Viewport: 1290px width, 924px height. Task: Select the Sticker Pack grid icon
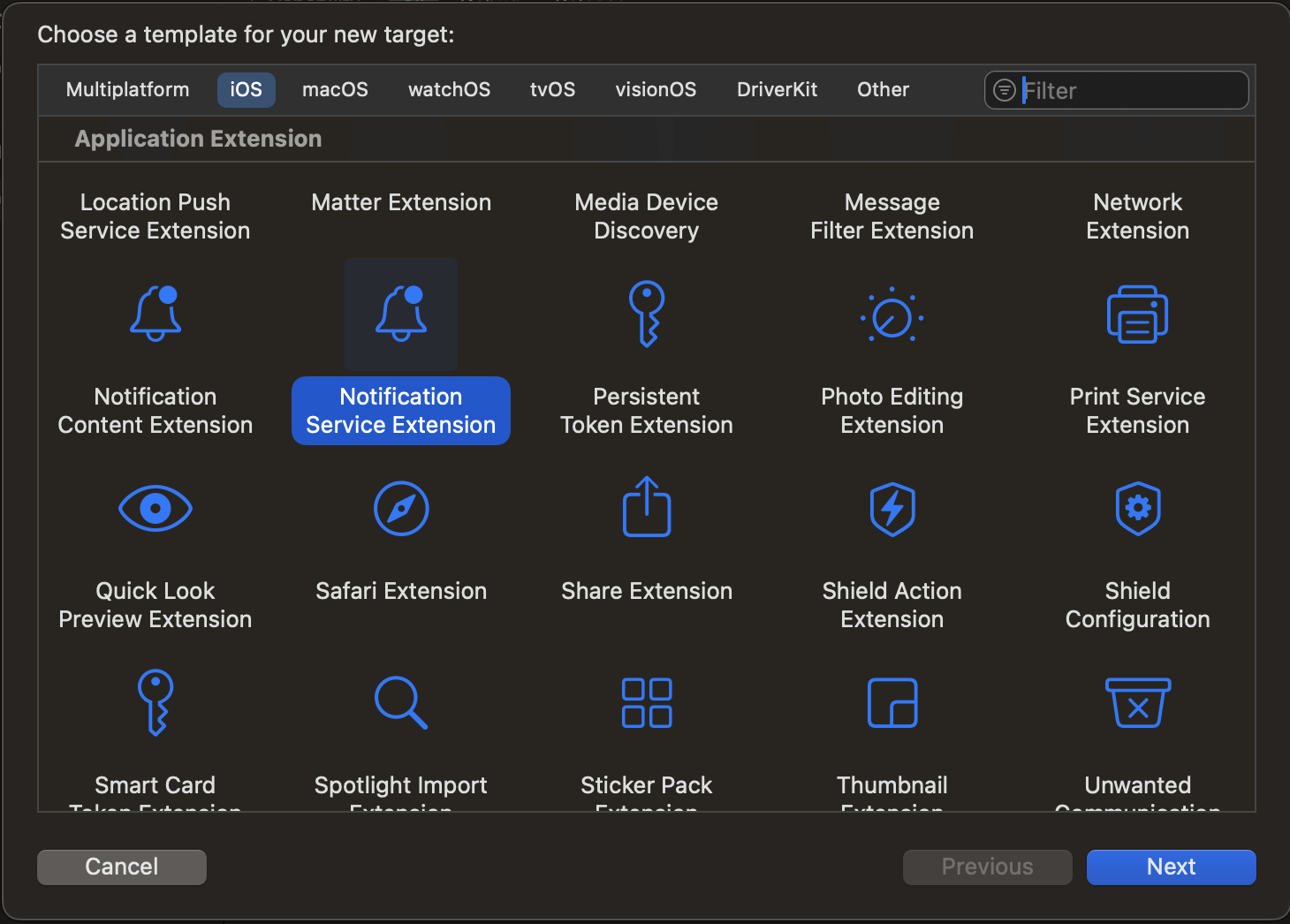coord(647,702)
